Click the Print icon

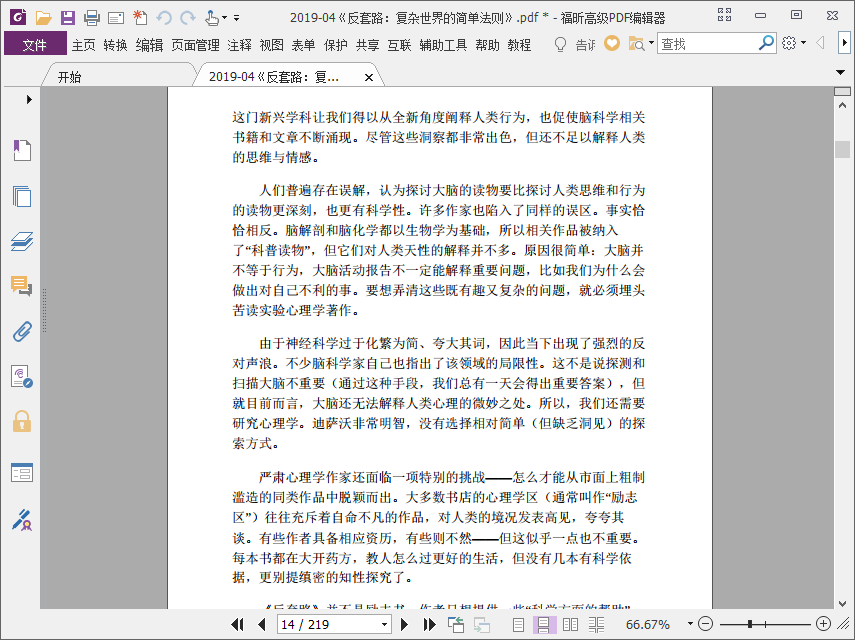click(x=92, y=18)
